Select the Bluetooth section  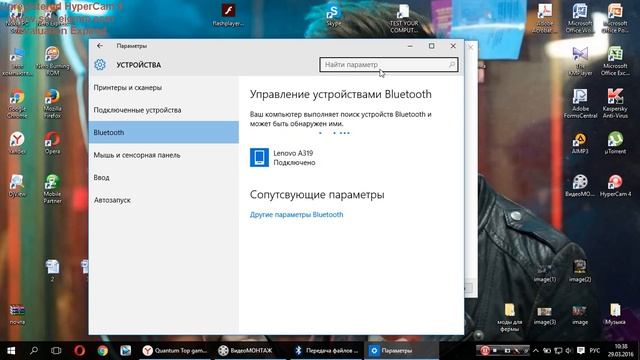(163, 132)
